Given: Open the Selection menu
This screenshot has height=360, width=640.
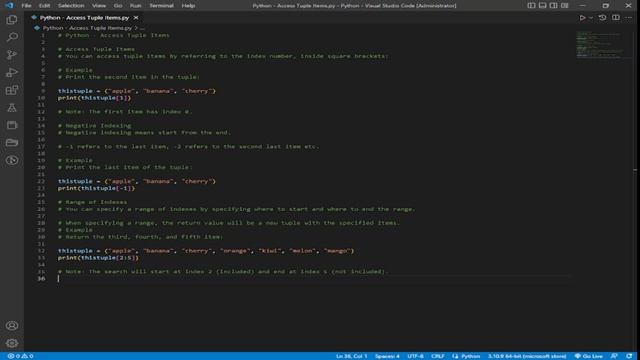Looking at the screenshot, I should 71,6.
